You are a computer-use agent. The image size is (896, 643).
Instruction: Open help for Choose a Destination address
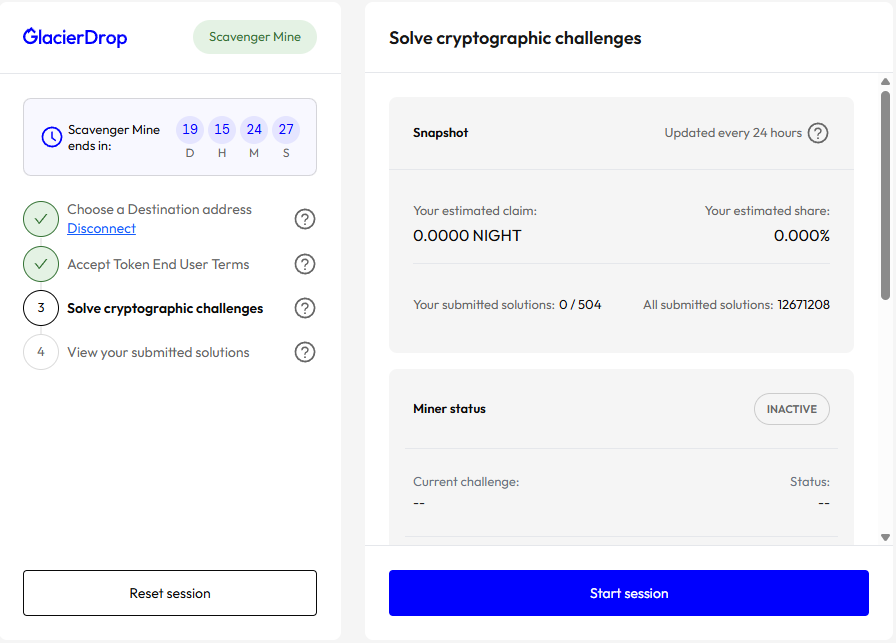point(305,219)
